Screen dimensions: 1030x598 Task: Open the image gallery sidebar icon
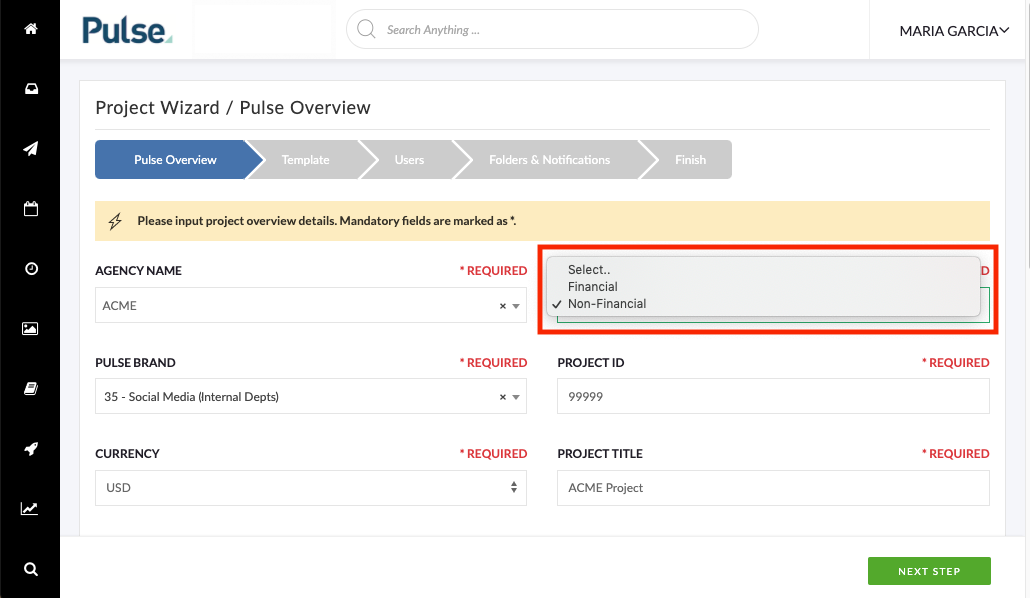30,329
